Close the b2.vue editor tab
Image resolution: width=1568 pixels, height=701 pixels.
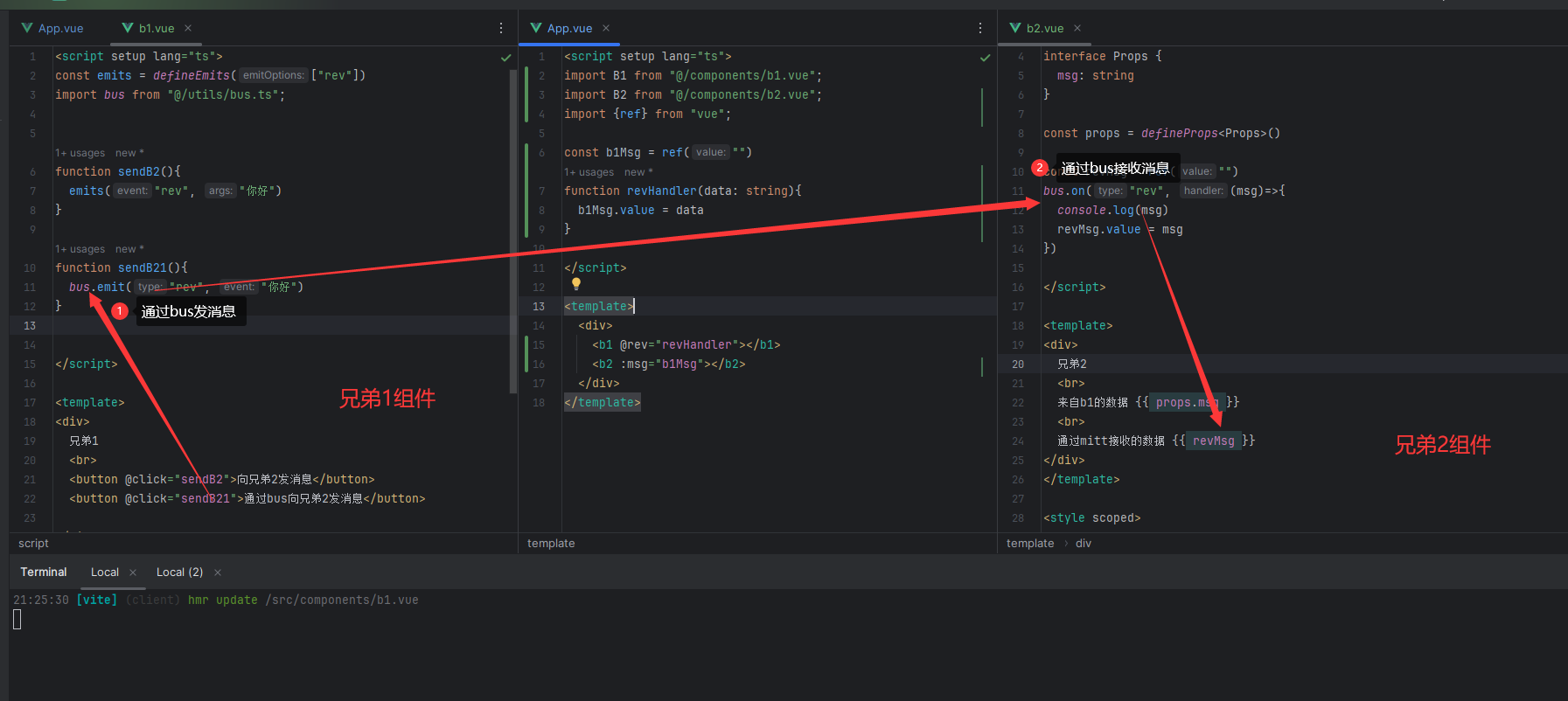coord(1077,28)
